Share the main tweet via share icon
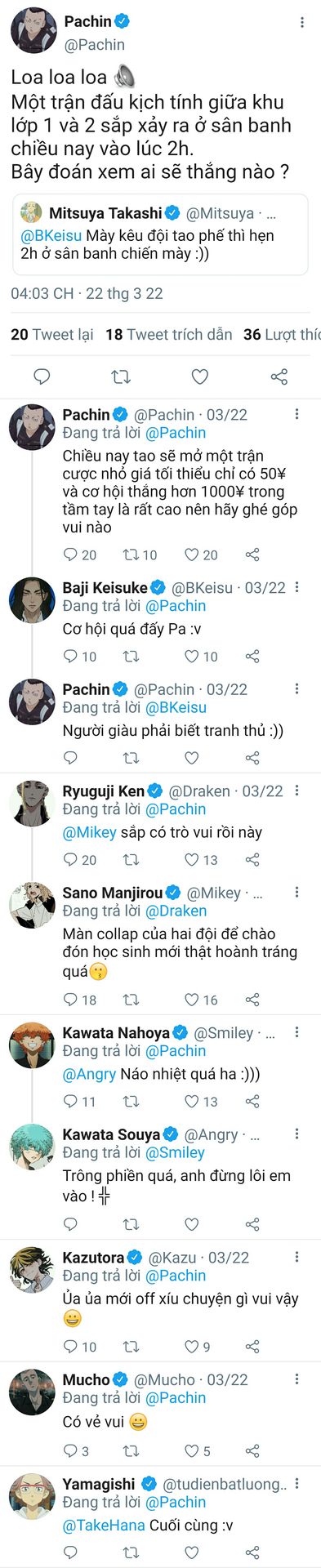The width and height of the screenshot is (321, 1568). click(x=279, y=376)
